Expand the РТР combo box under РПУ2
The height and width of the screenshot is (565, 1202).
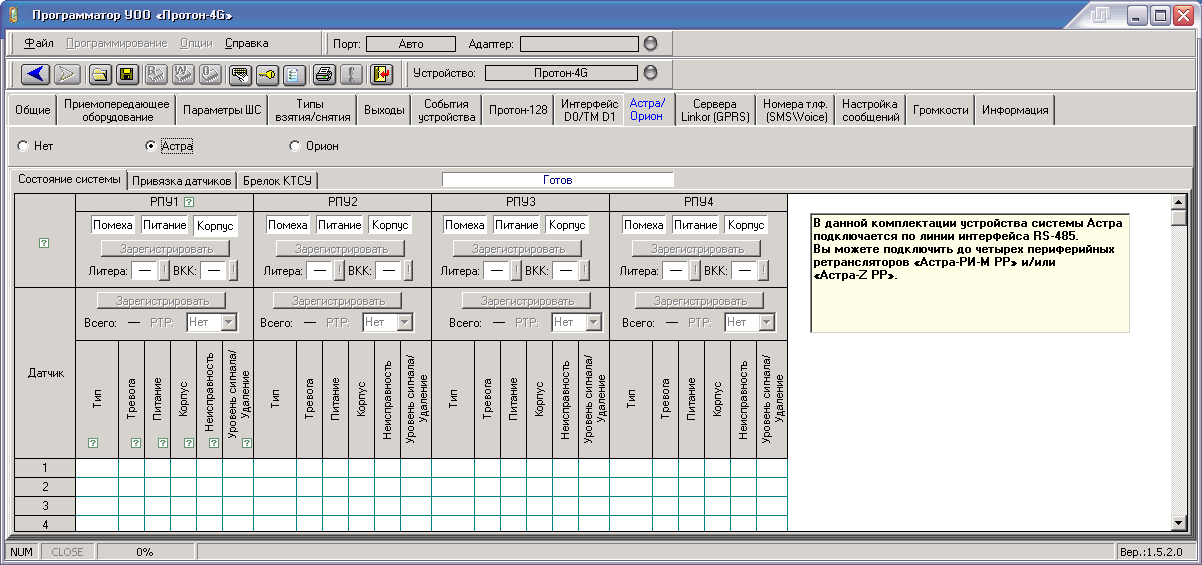[x=404, y=322]
